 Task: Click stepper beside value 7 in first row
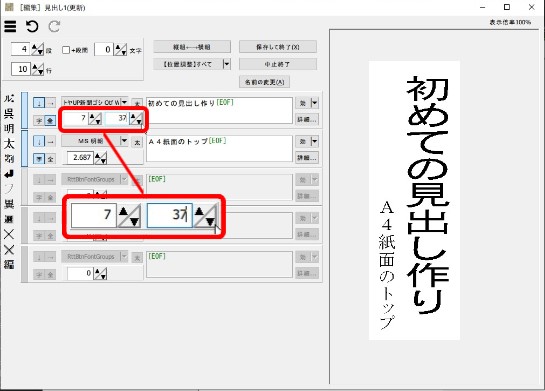pos(95,119)
